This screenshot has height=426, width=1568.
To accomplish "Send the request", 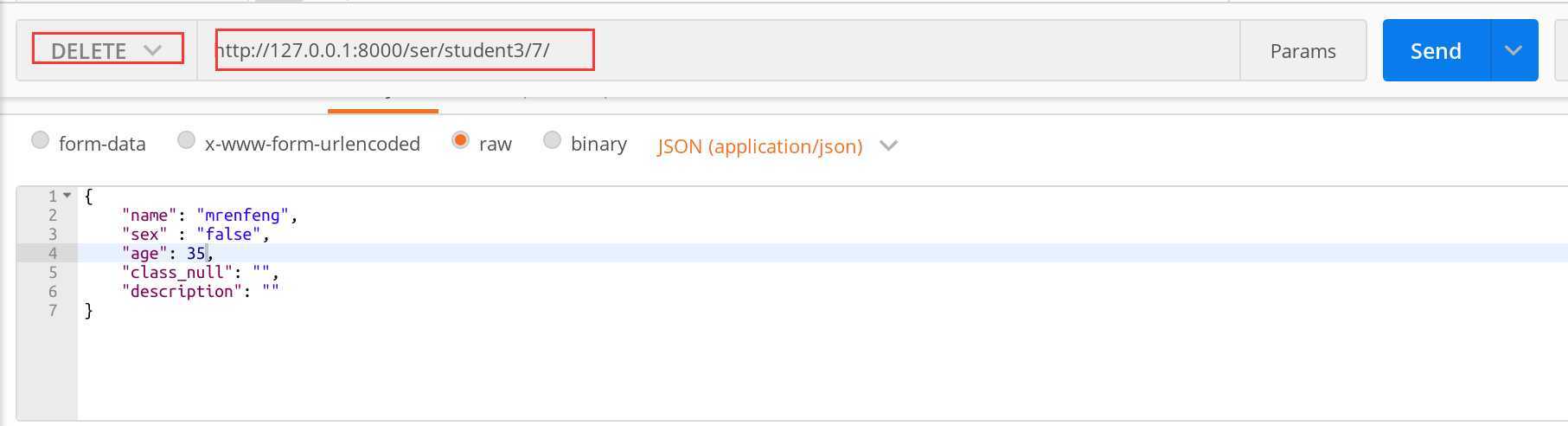I will tap(1436, 51).
